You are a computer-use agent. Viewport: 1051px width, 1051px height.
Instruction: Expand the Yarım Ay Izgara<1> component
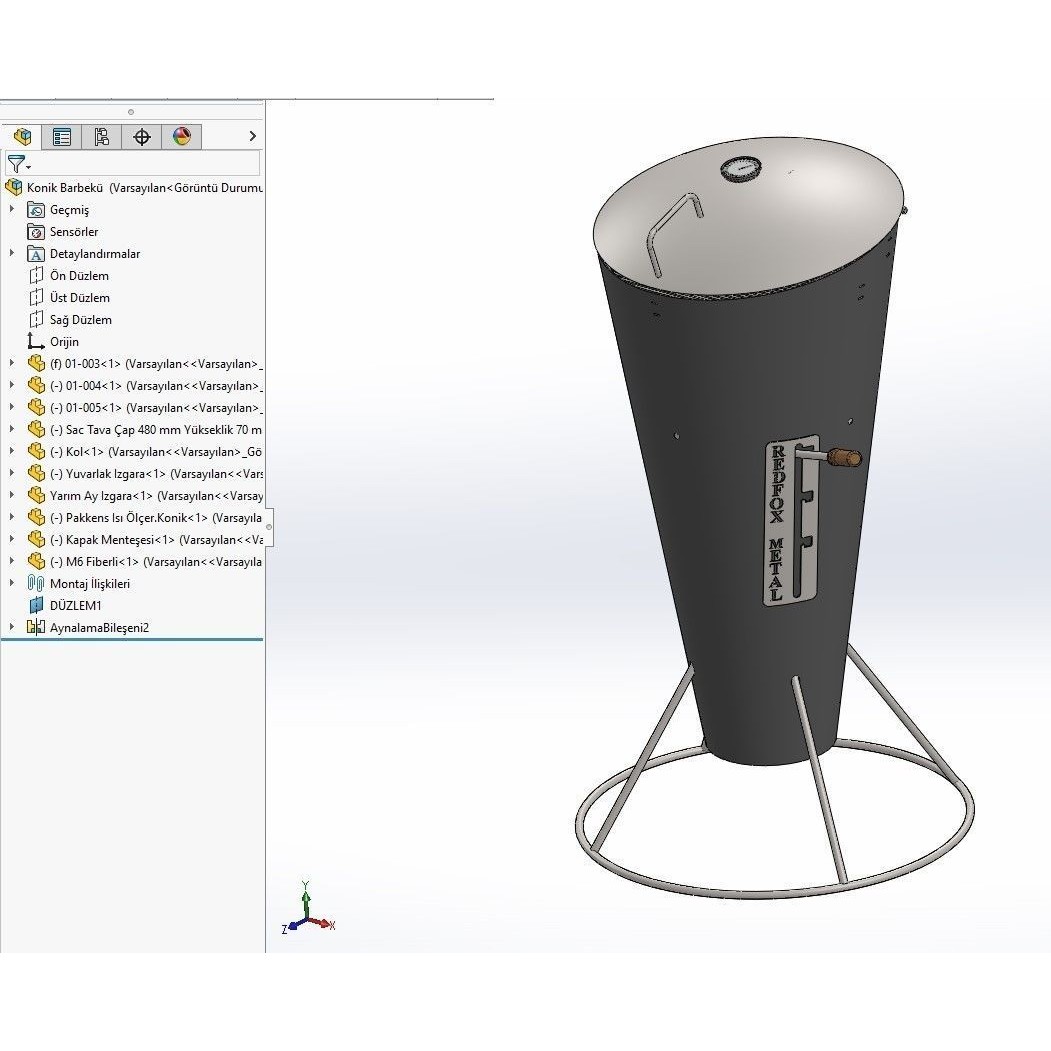tap(11, 495)
